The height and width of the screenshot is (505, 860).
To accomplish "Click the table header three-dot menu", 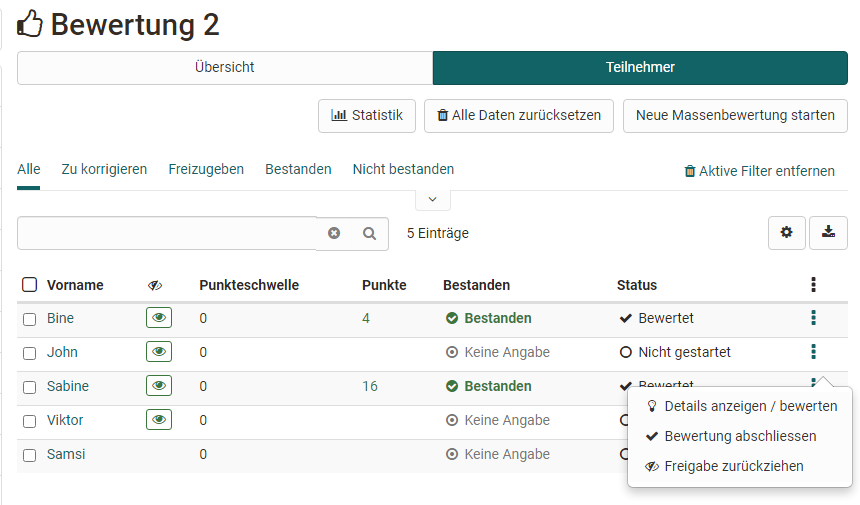I will point(813,285).
